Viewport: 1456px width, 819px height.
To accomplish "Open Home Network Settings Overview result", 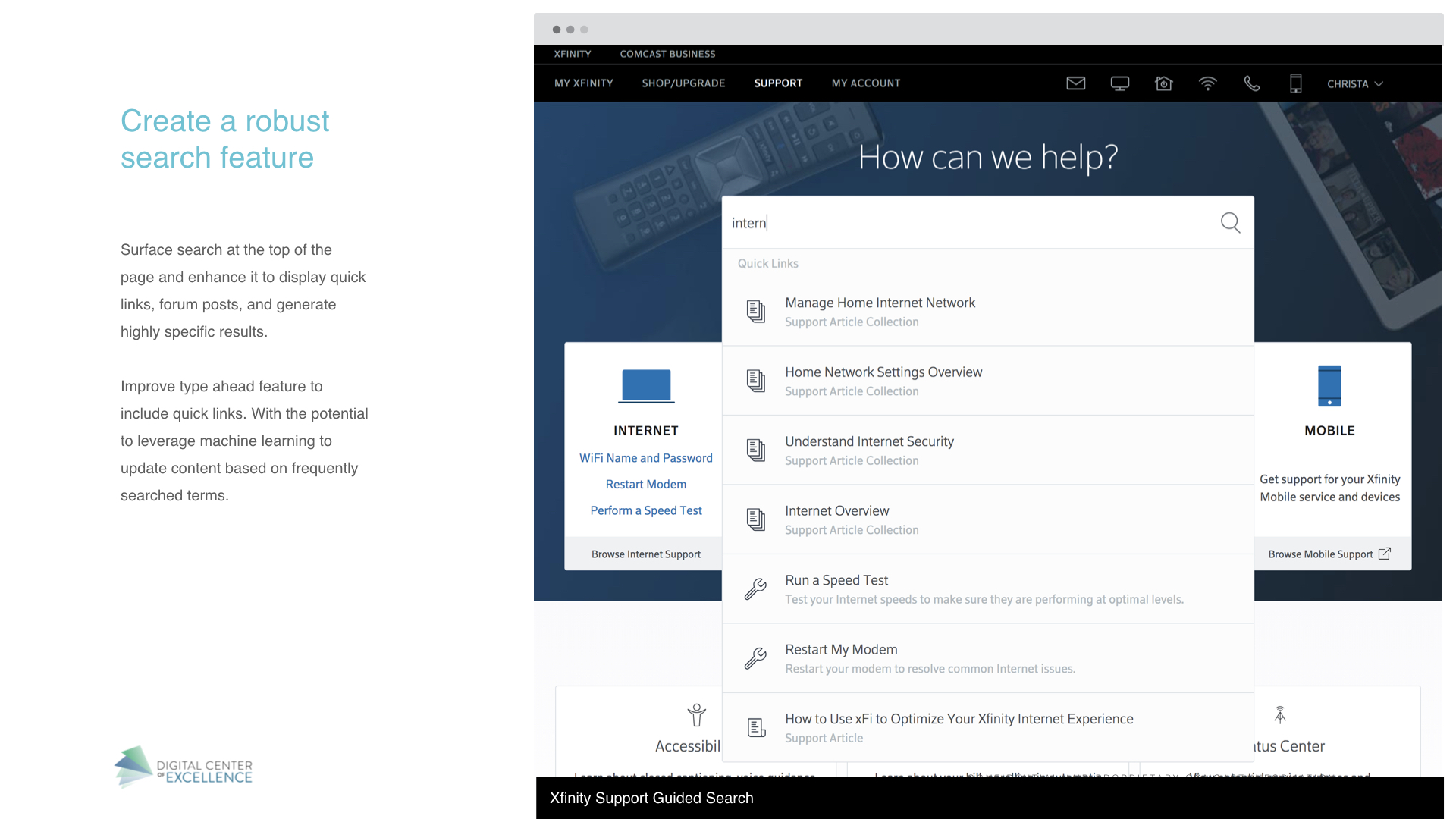I will (987, 381).
